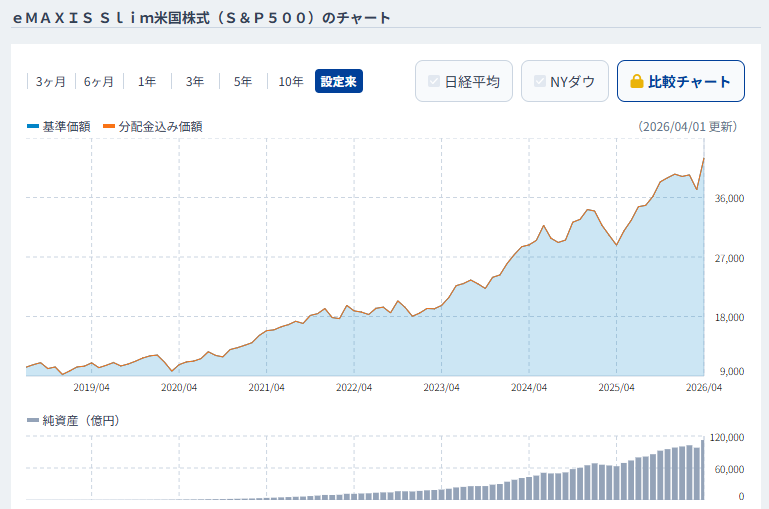
Task: Click the 分配金込み価額 orange legend swatch
Action: click(x=109, y=127)
